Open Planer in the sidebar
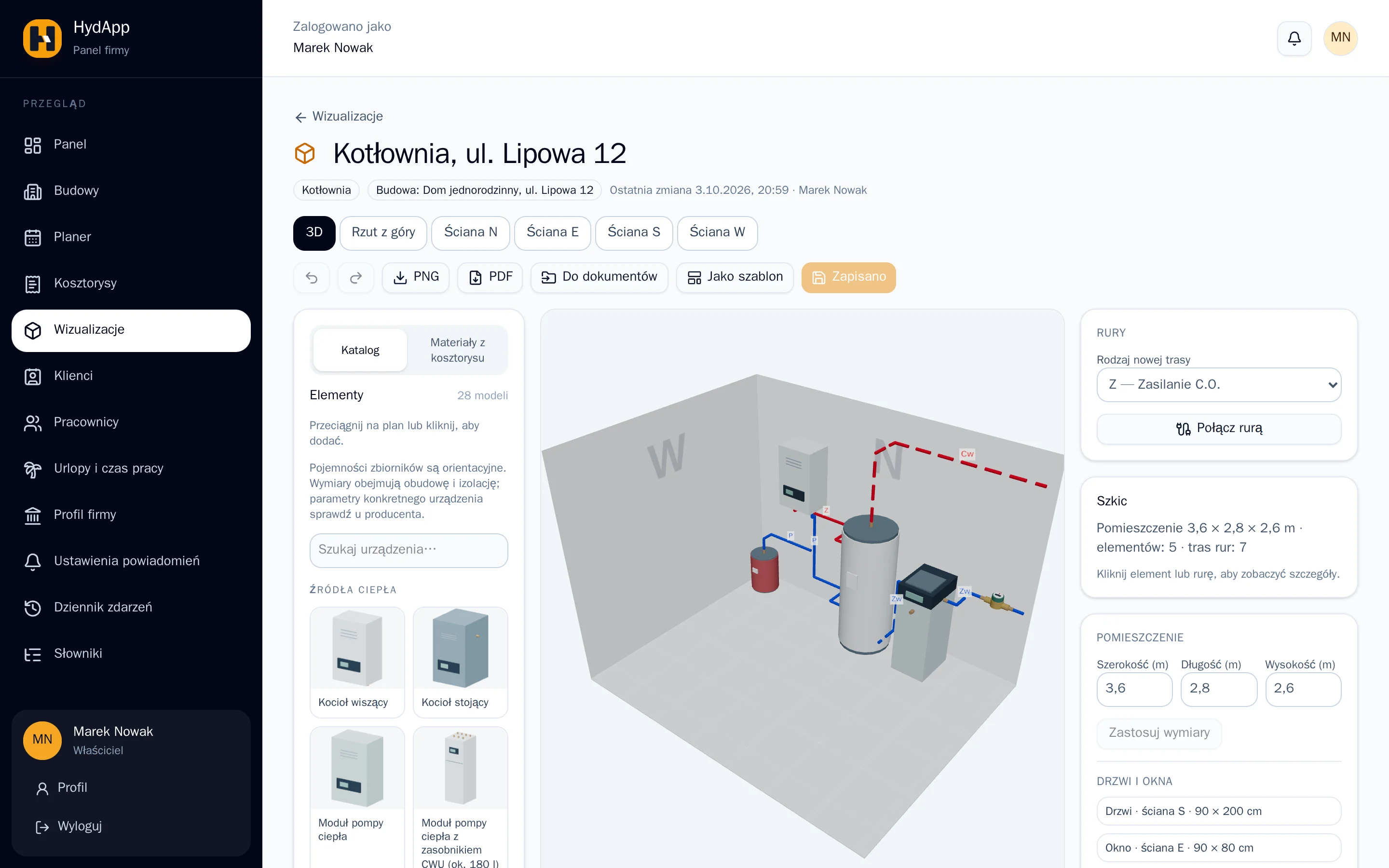The width and height of the screenshot is (1389, 868). tap(131, 237)
